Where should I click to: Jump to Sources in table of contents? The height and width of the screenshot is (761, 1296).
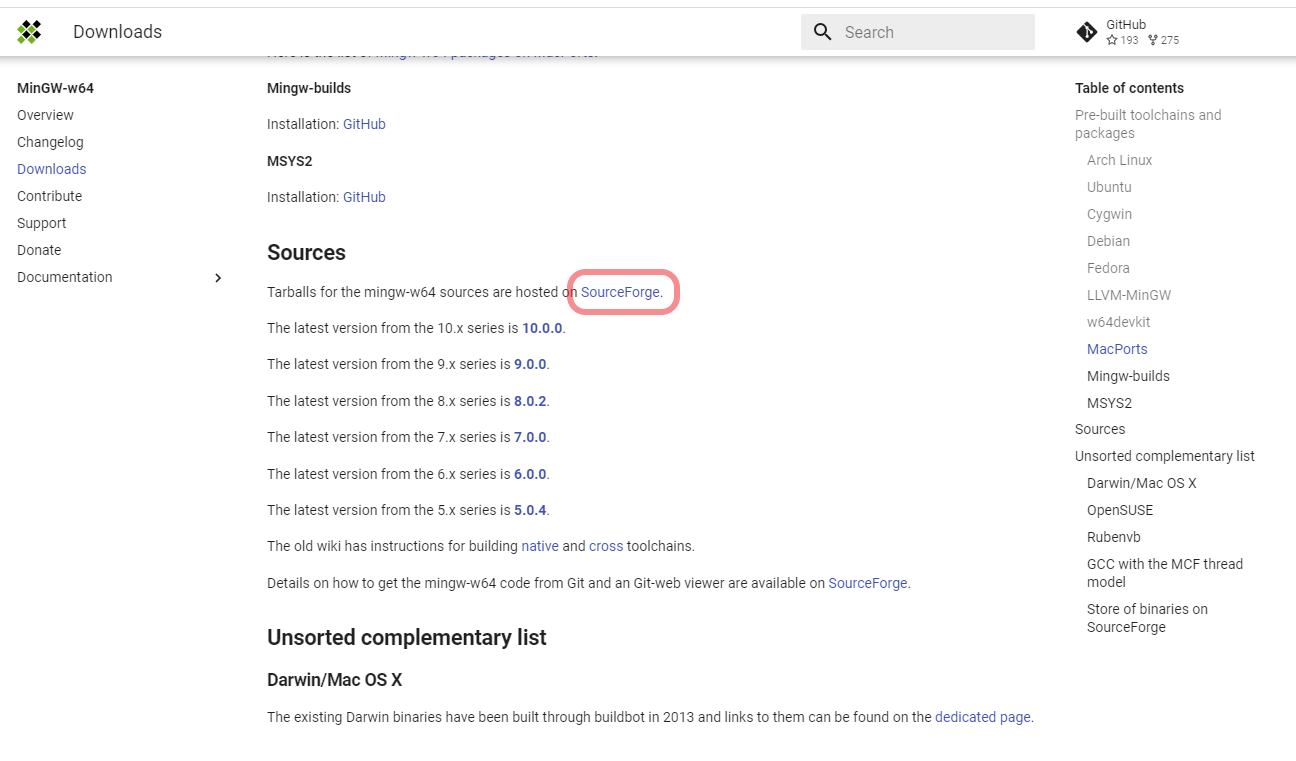coord(1100,429)
